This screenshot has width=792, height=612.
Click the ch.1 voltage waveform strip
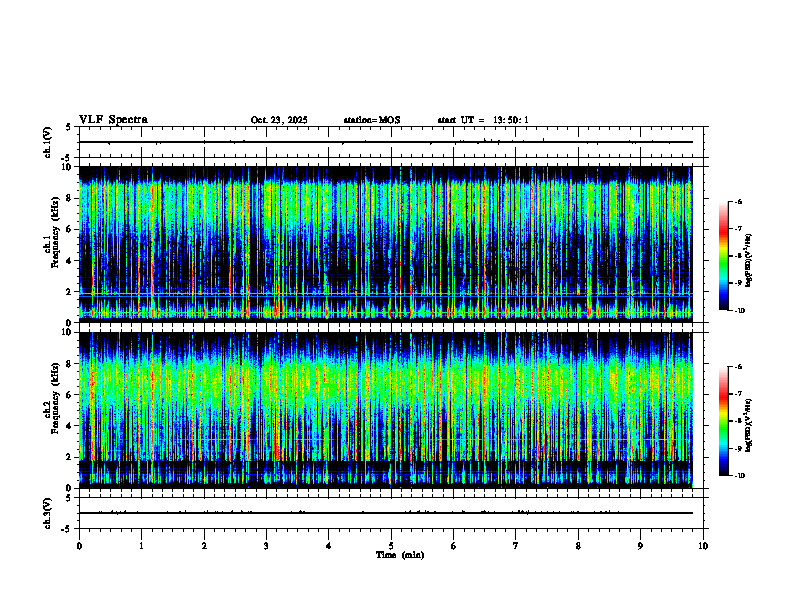tap(391, 142)
